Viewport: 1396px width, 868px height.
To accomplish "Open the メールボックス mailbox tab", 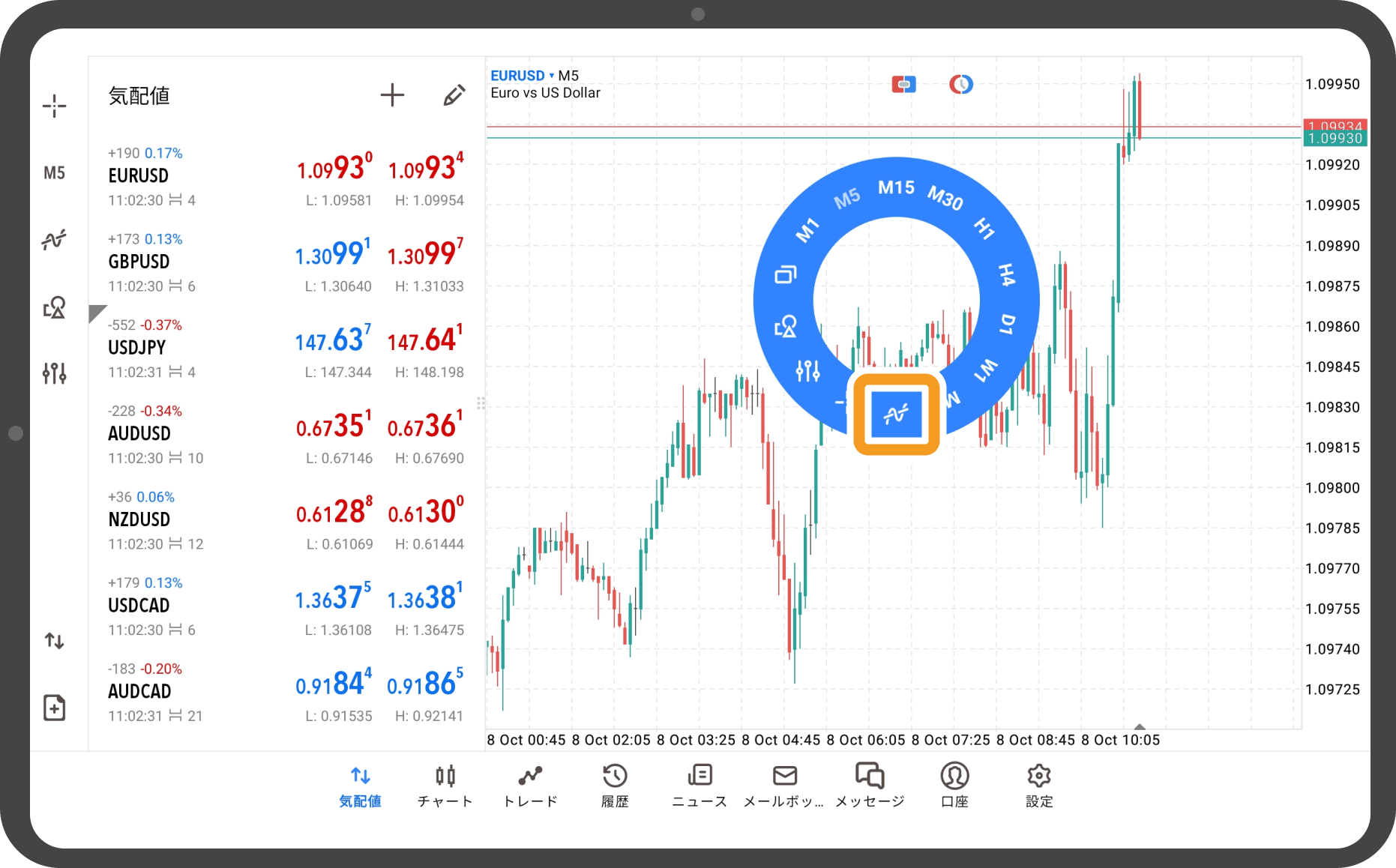I will pyautogui.click(x=784, y=786).
